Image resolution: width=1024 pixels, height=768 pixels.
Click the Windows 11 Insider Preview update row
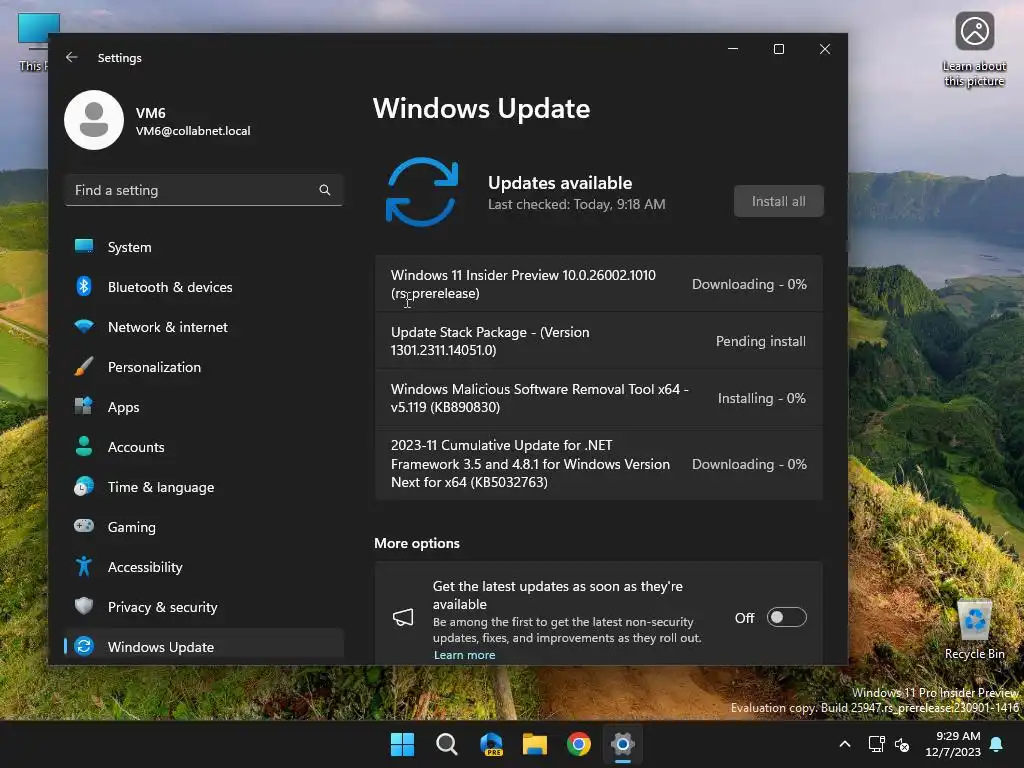tap(598, 284)
